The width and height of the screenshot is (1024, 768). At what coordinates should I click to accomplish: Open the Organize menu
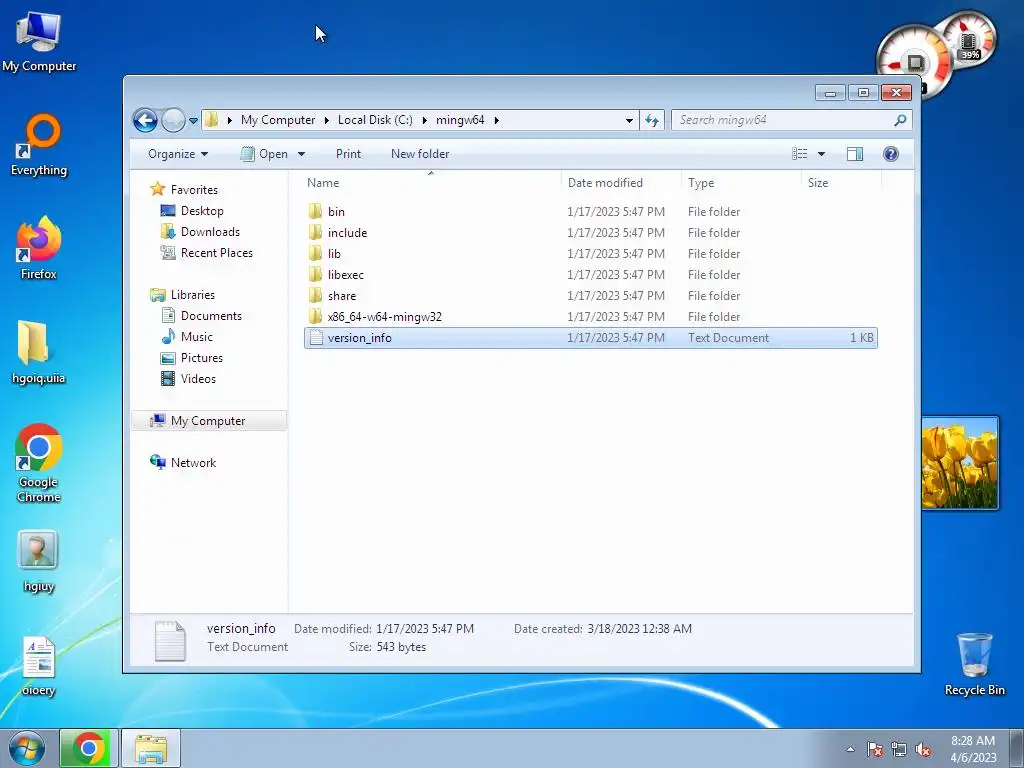(x=178, y=154)
